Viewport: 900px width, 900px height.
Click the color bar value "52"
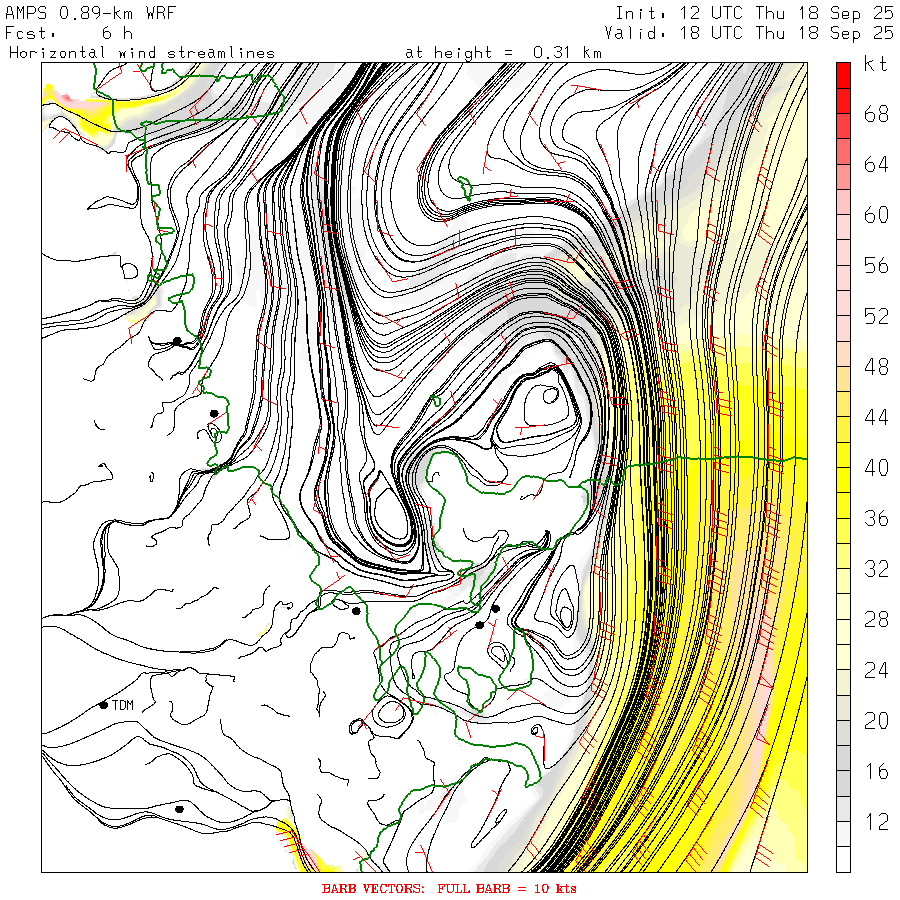[x=876, y=316]
